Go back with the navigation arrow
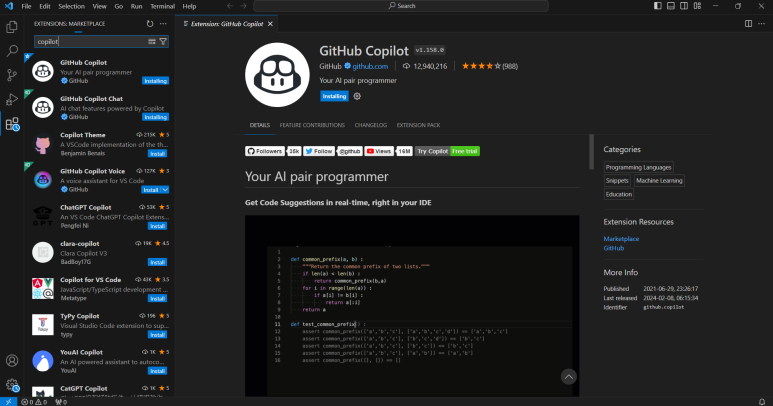Image resolution: width=773 pixels, height=406 pixels. point(230,6)
